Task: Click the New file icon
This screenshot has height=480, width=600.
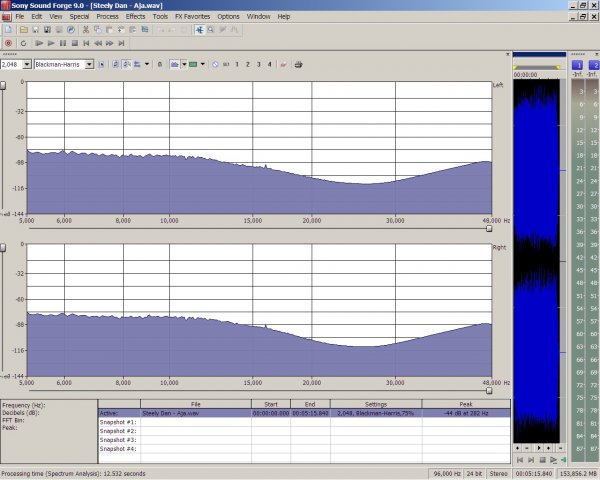Action: tap(9, 30)
